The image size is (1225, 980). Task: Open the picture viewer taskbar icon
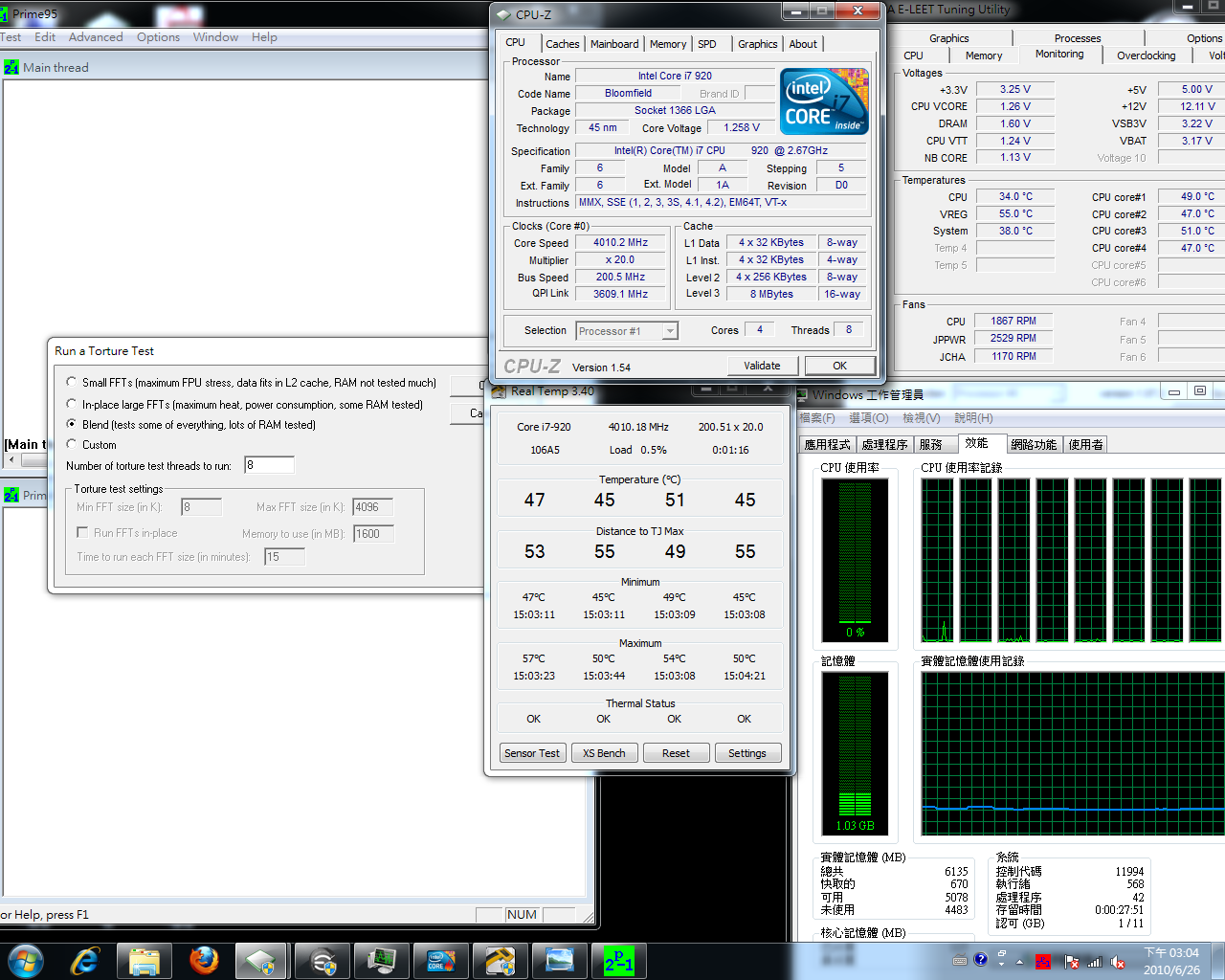[x=559, y=960]
